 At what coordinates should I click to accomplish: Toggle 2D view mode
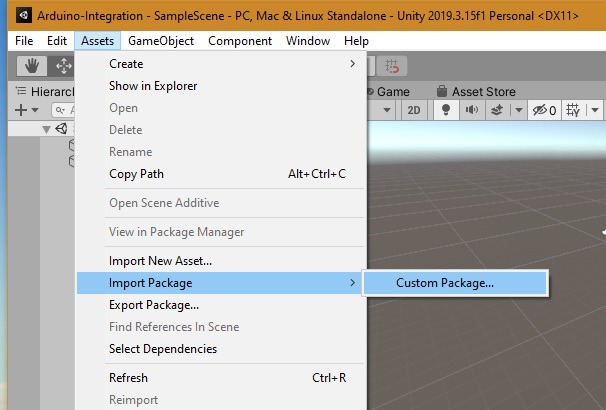414,110
